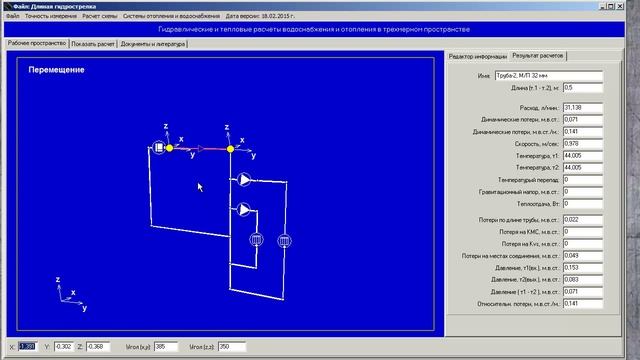640x360 pixels.
Task: Open the Точность измерения menu
Action: coord(51,16)
